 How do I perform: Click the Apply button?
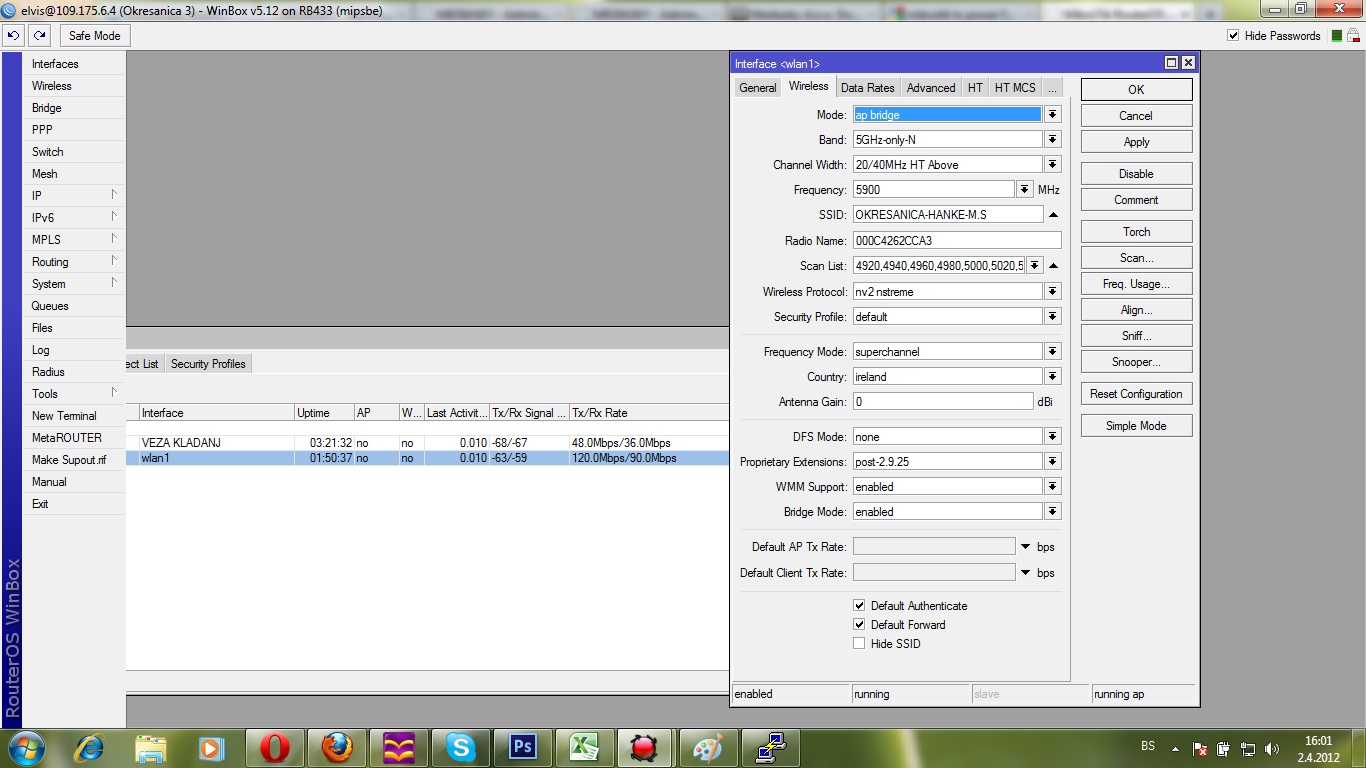(1136, 142)
